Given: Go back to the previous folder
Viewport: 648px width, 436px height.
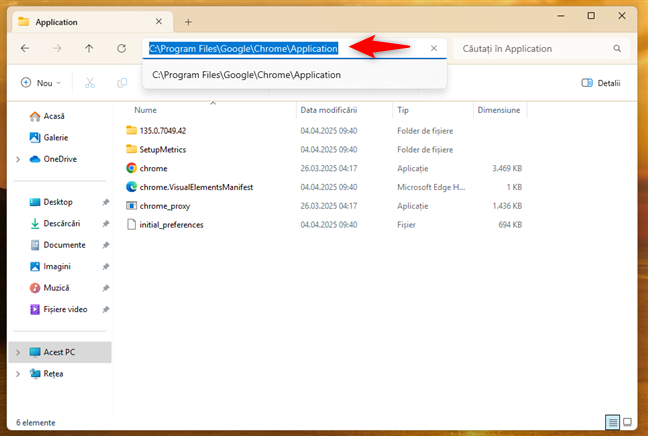Looking at the screenshot, I should pyautogui.click(x=25, y=48).
